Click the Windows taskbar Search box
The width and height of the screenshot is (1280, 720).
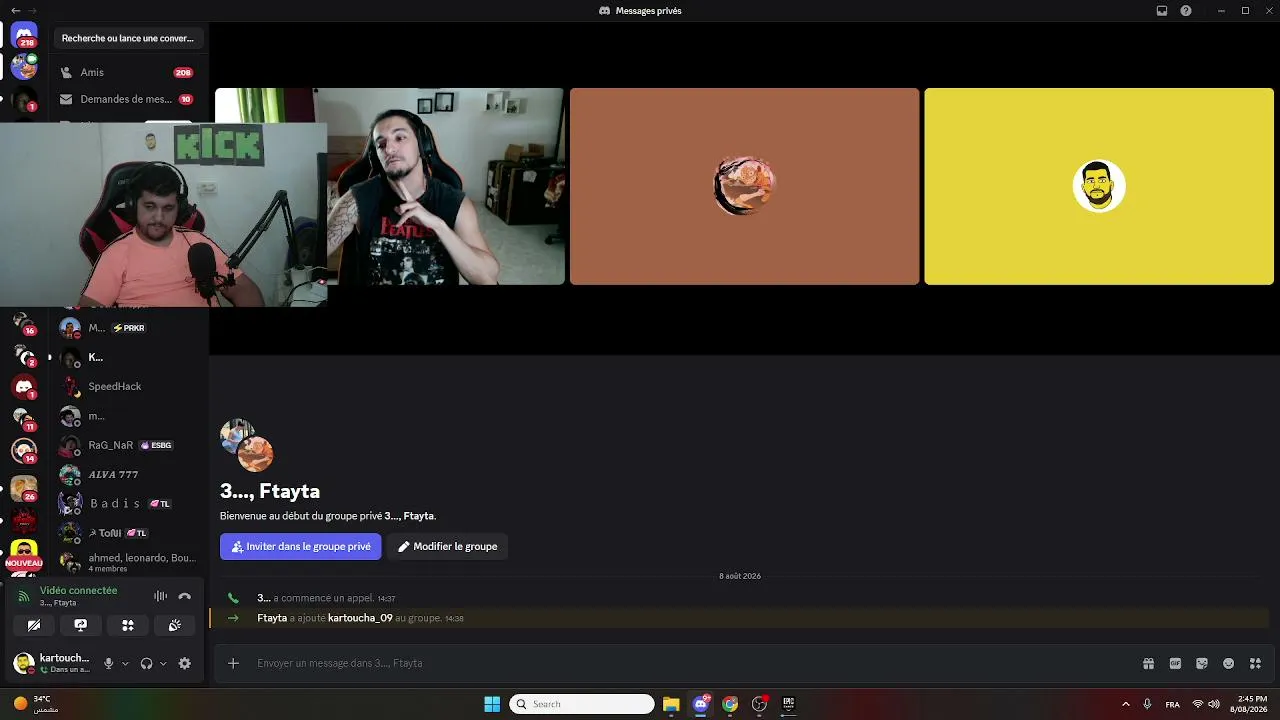582,704
